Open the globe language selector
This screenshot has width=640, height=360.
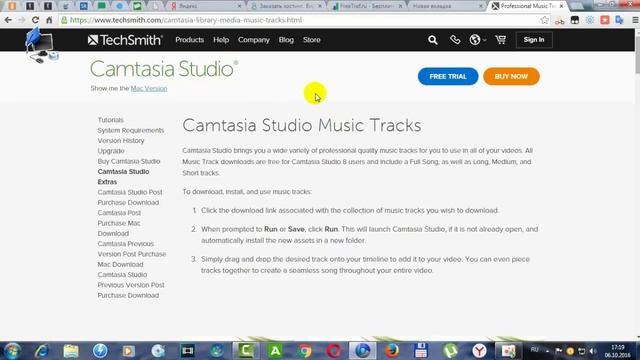coord(477,40)
